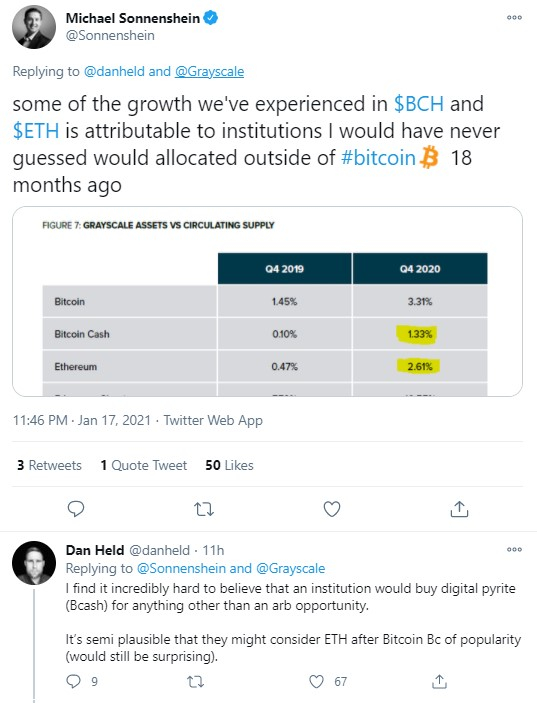Open the $ETH cashtag link
The width and height of the screenshot is (537, 703).
[x=36, y=130]
